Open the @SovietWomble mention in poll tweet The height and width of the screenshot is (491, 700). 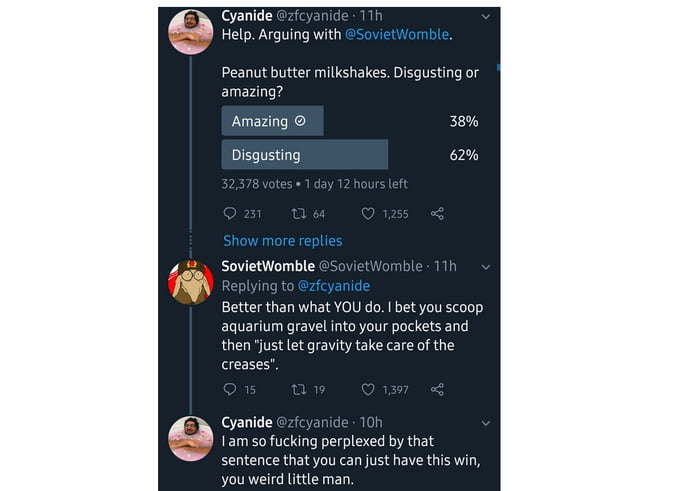[x=397, y=35]
